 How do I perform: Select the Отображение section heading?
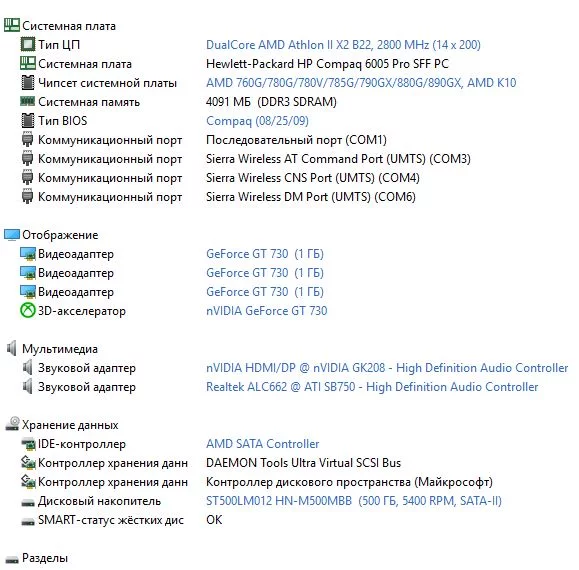point(60,235)
